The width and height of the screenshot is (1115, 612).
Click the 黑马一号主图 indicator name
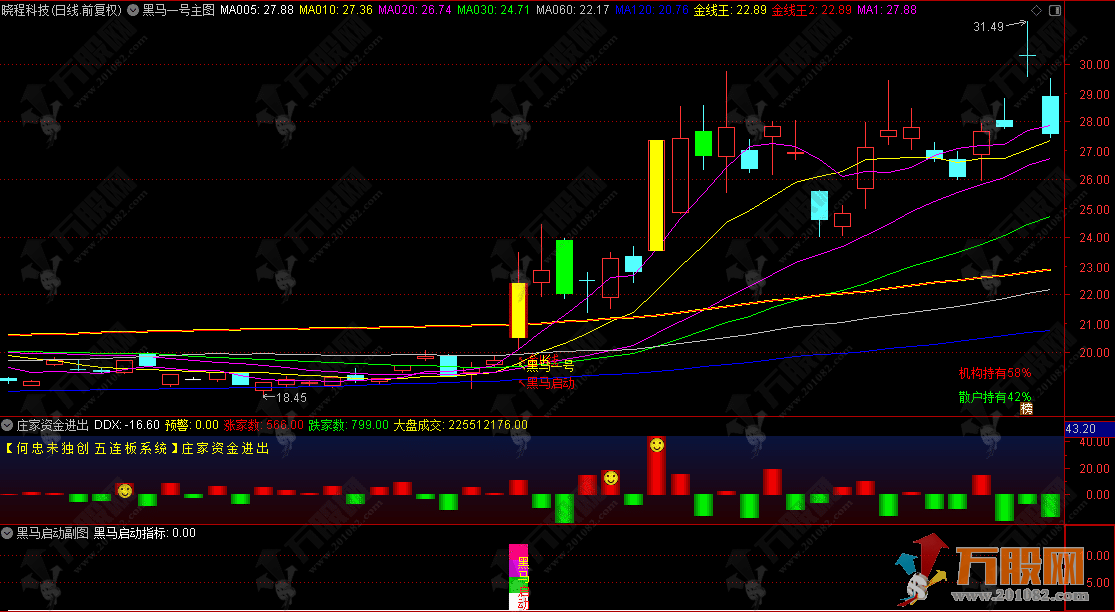tap(178, 10)
